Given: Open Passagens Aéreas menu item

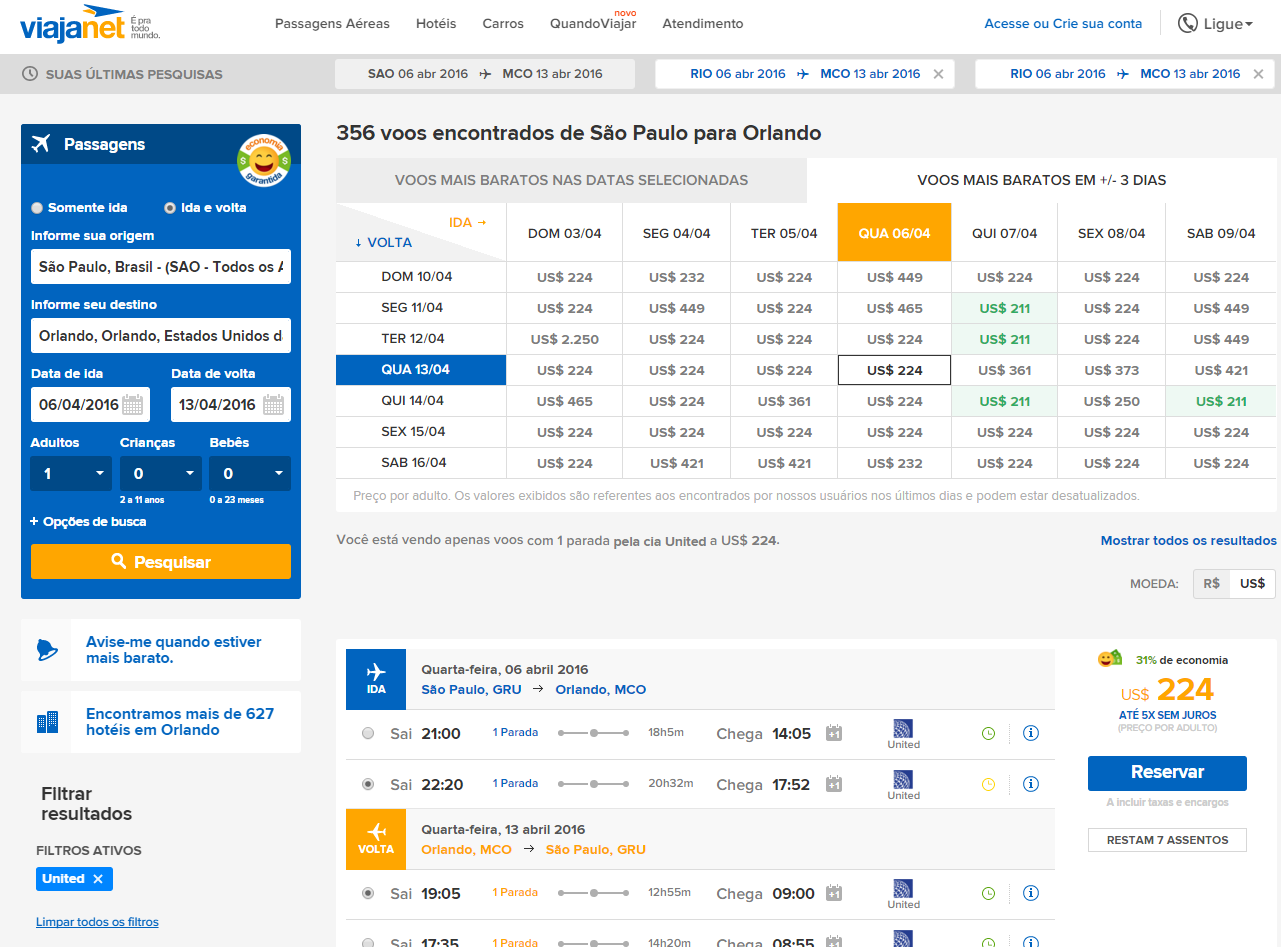Looking at the screenshot, I should [x=332, y=23].
